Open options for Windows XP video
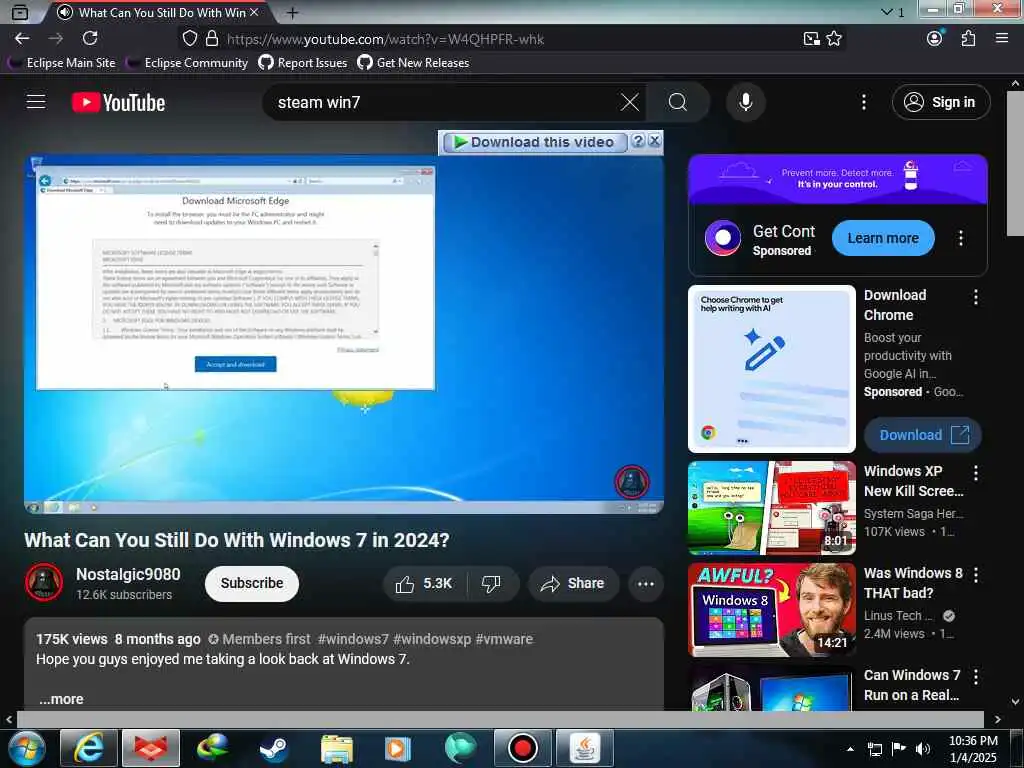1024x768 pixels. [x=976, y=473]
